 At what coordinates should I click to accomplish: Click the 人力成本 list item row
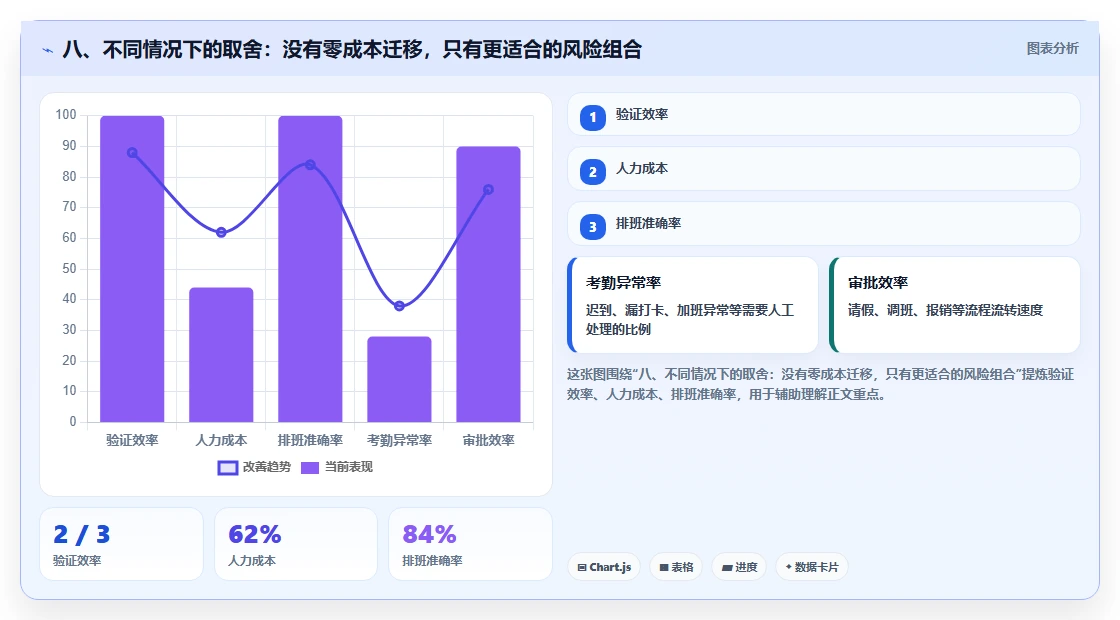[x=824, y=169]
